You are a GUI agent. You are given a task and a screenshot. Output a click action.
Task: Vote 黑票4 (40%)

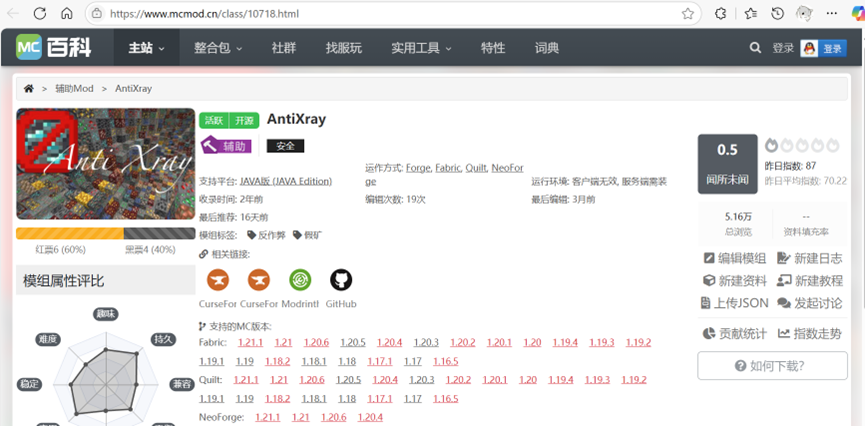point(149,250)
